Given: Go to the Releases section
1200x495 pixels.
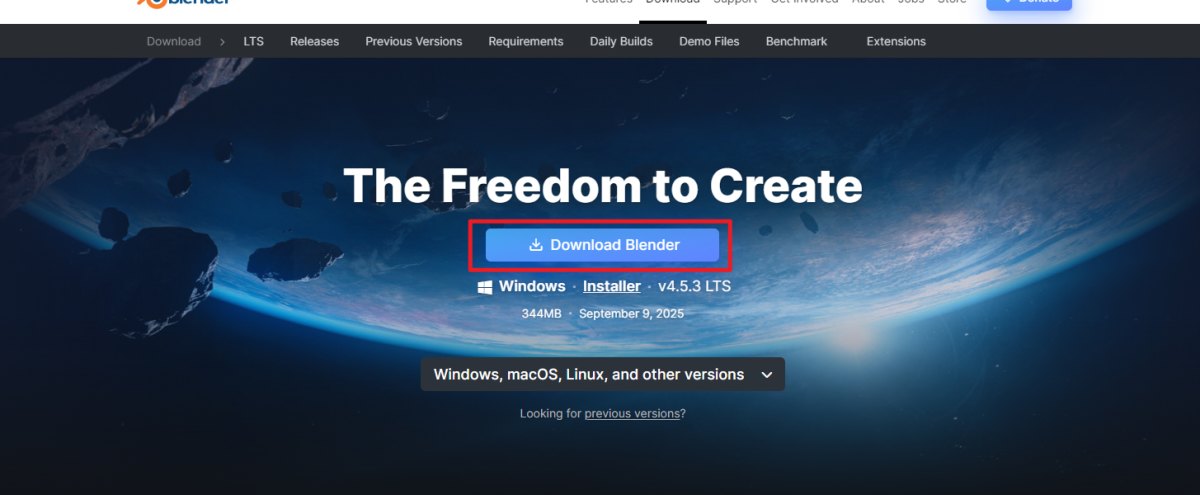Looking at the screenshot, I should (x=314, y=41).
